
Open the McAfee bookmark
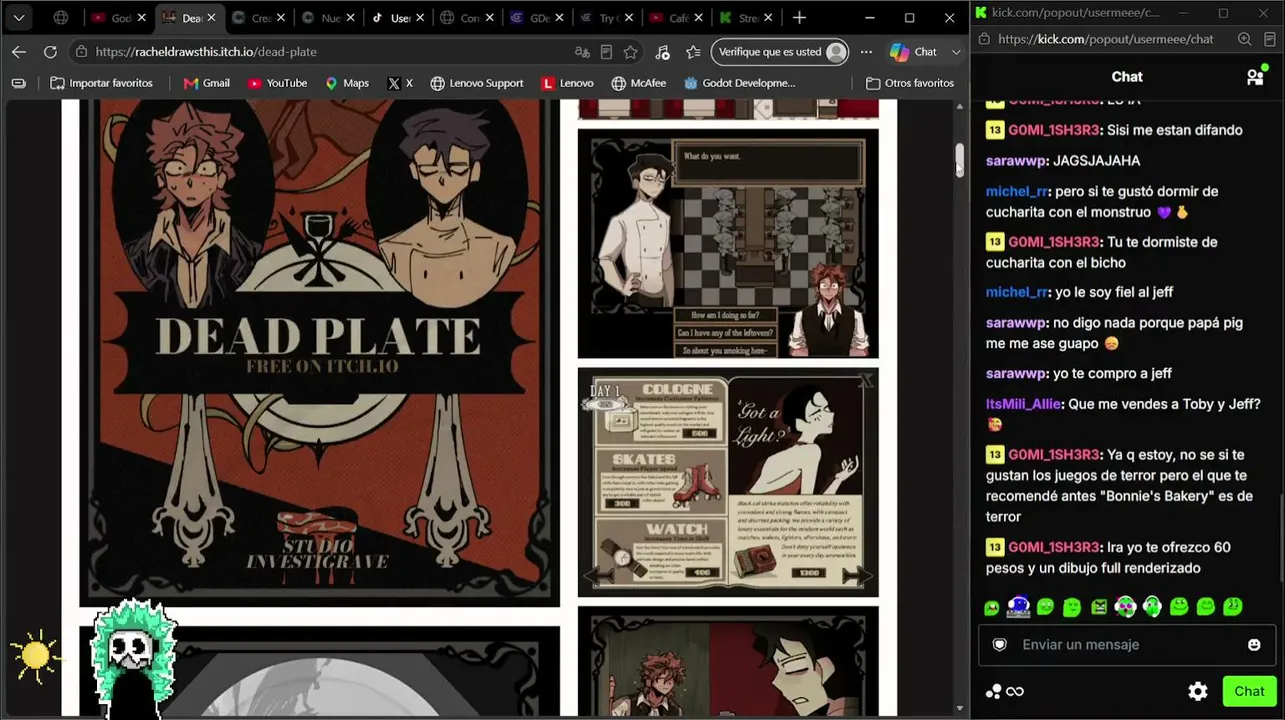click(639, 83)
